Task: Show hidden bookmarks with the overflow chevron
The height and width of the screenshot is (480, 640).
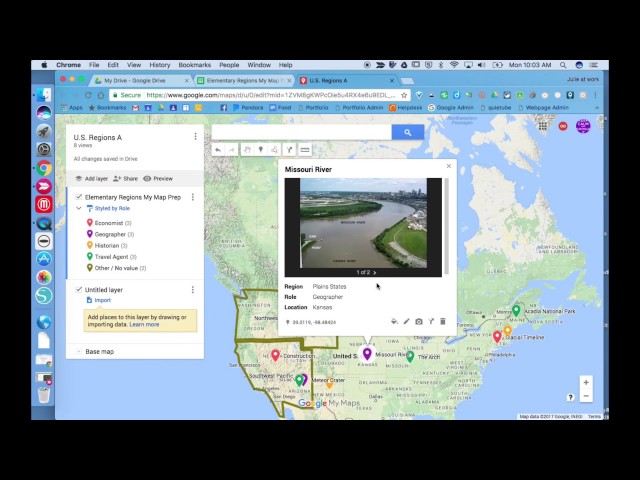Action: 597,108
